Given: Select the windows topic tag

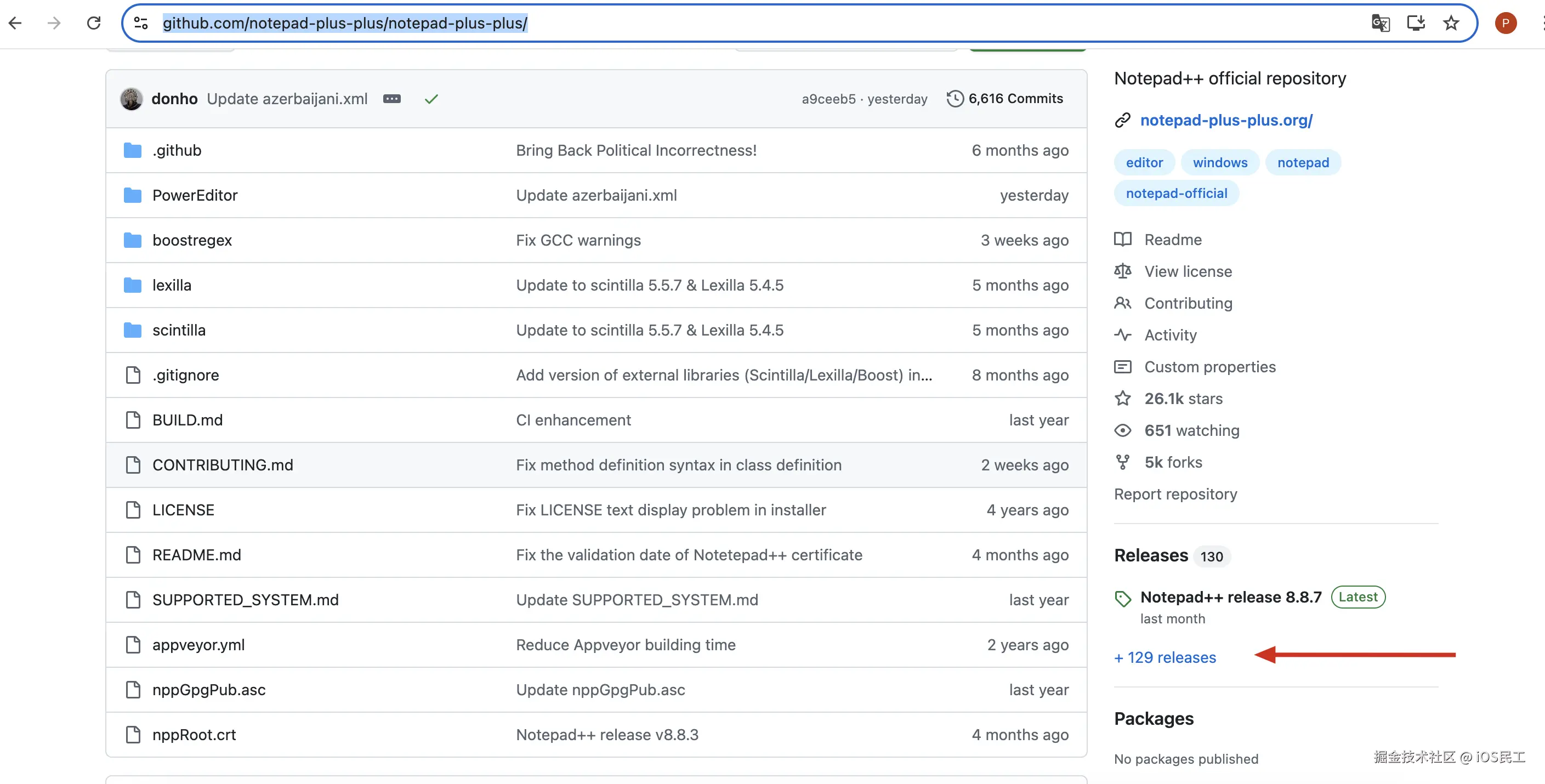Looking at the screenshot, I should tap(1220, 163).
